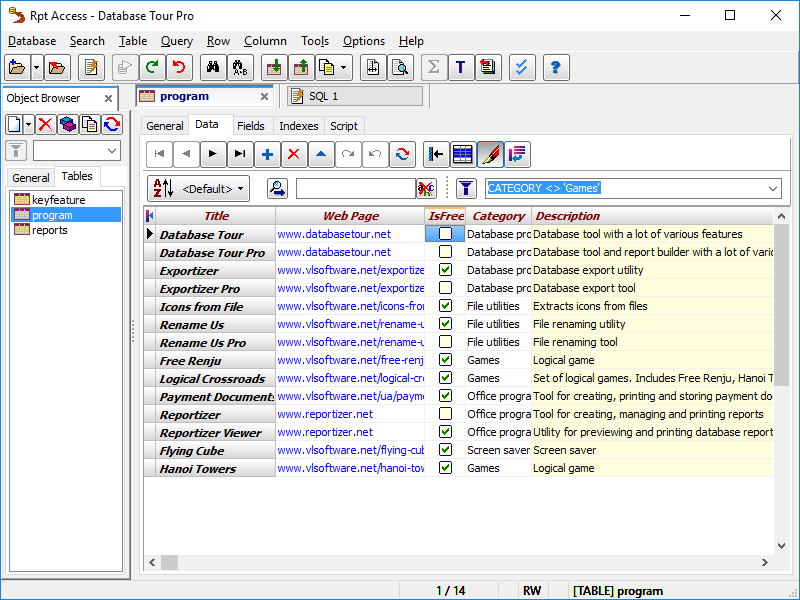800x600 pixels.
Task: Click the blue plus Insert record button
Action: [267, 154]
